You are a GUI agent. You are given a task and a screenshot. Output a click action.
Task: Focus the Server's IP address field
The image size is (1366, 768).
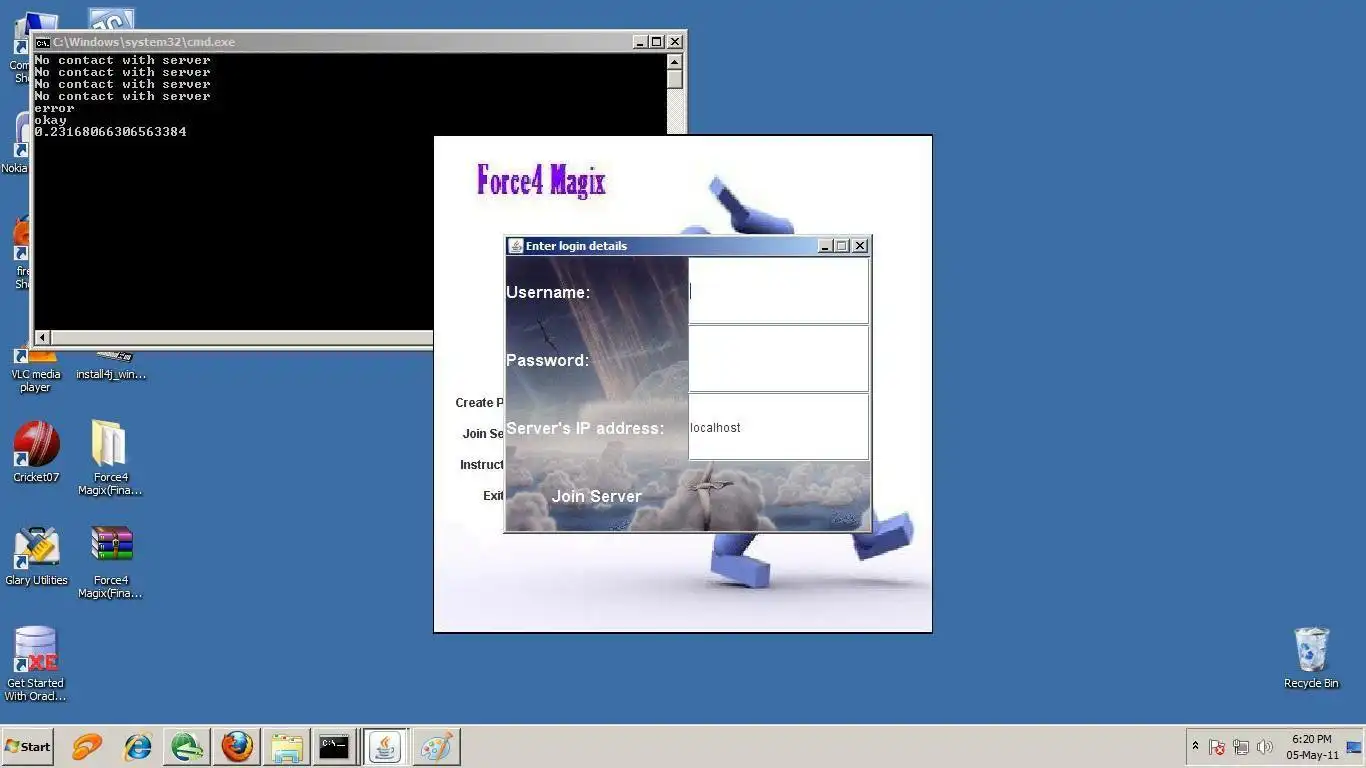point(778,427)
